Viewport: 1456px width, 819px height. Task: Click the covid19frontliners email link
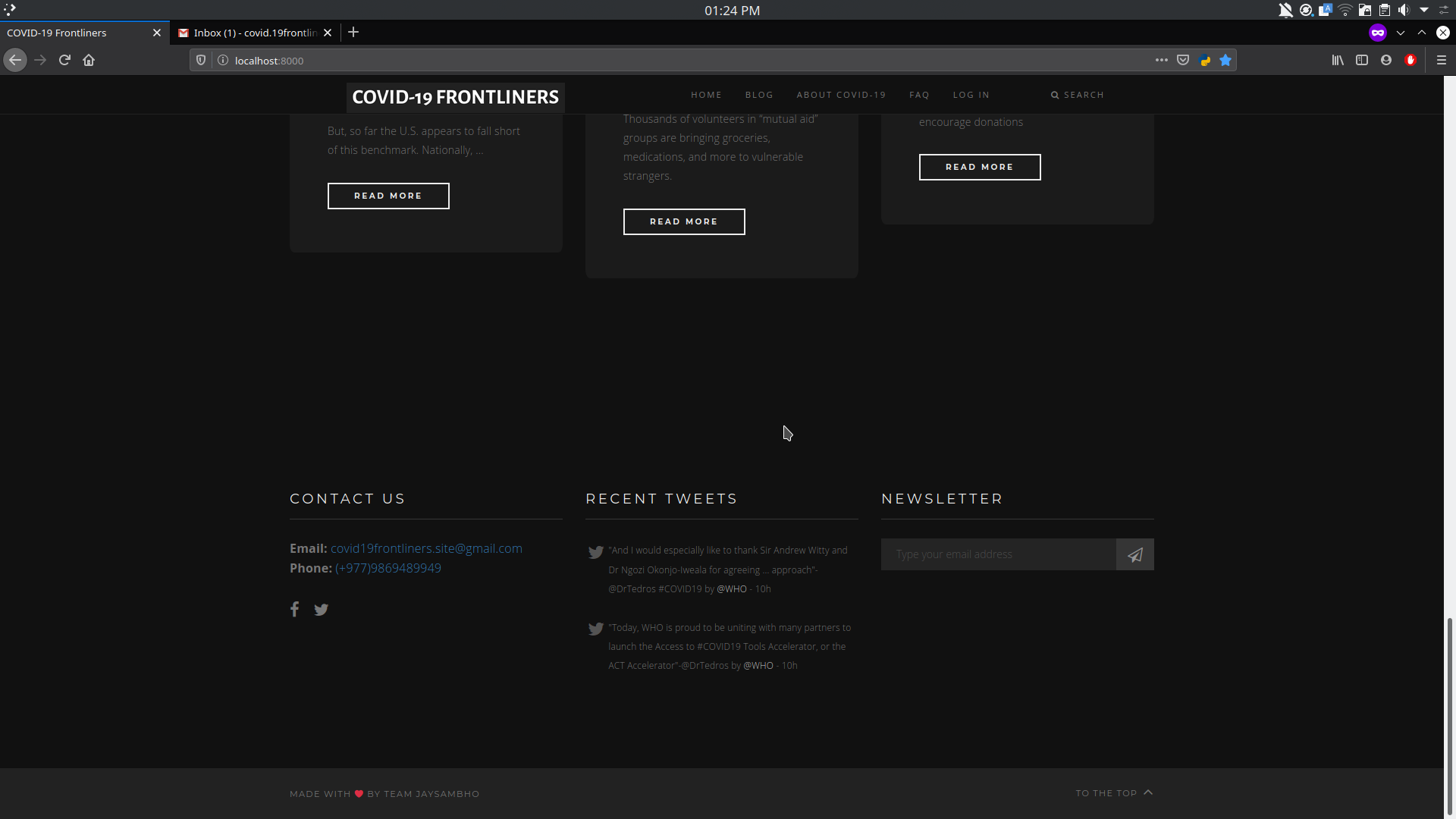click(x=426, y=548)
